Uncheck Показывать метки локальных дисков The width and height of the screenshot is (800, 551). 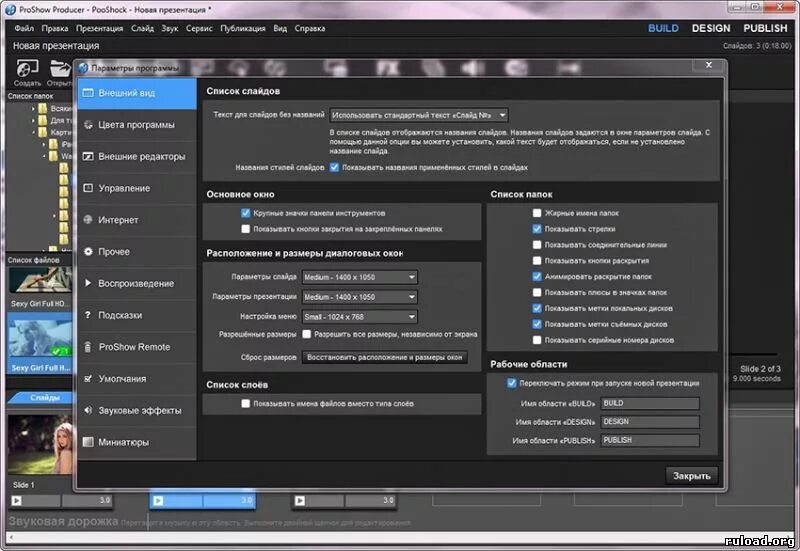click(x=537, y=308)
